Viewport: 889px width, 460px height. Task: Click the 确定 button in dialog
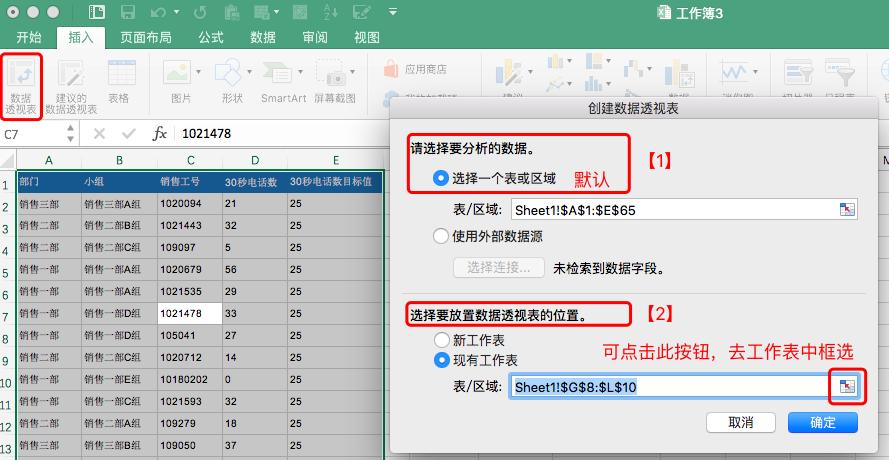coord(822,422)
